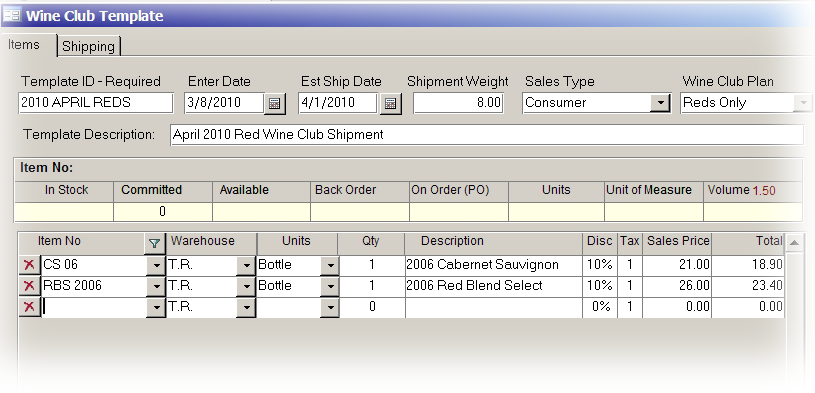This screenshot has height=393, width=815.
Task: Expand the Sales Type Consumer dropdown
Action: click(660, 103)
